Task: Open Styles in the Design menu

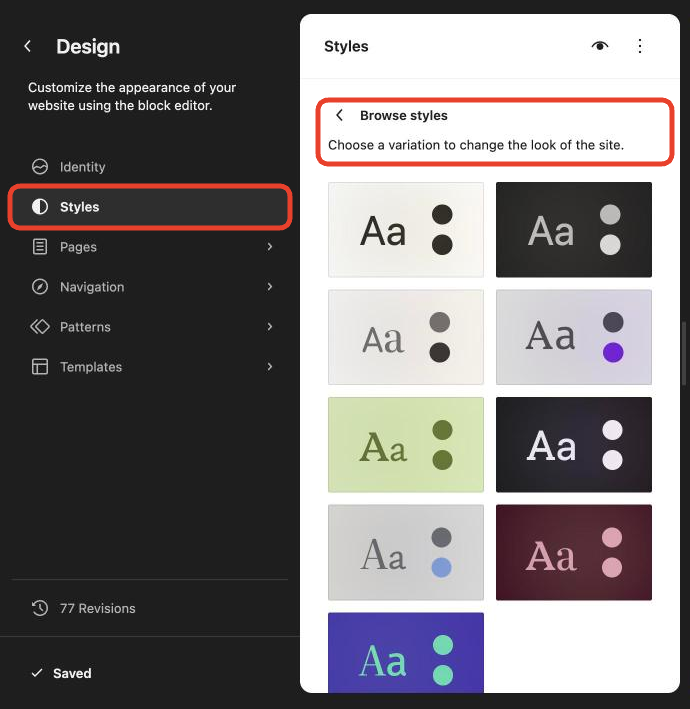Action: 150,207
